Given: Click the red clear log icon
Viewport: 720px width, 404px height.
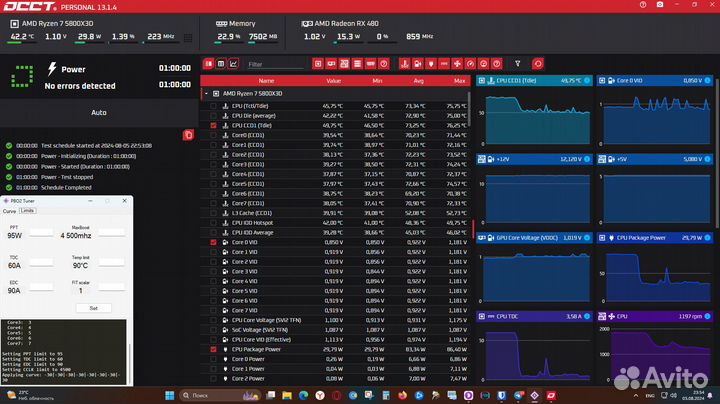Looking at the screenshot, I should (x=188, y=135).
